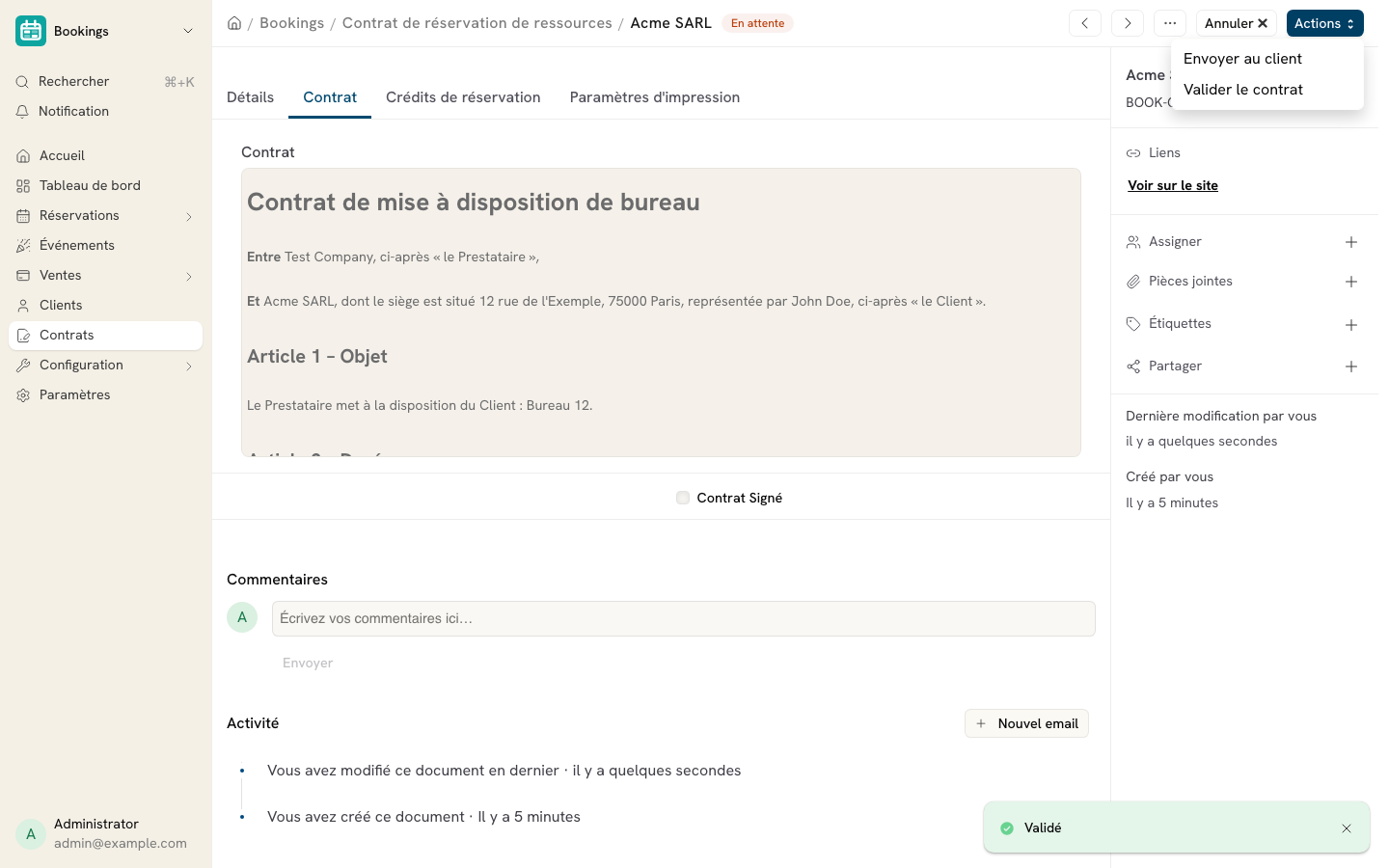Click the Article 1 – Objet heading

(x=317, y=357)
